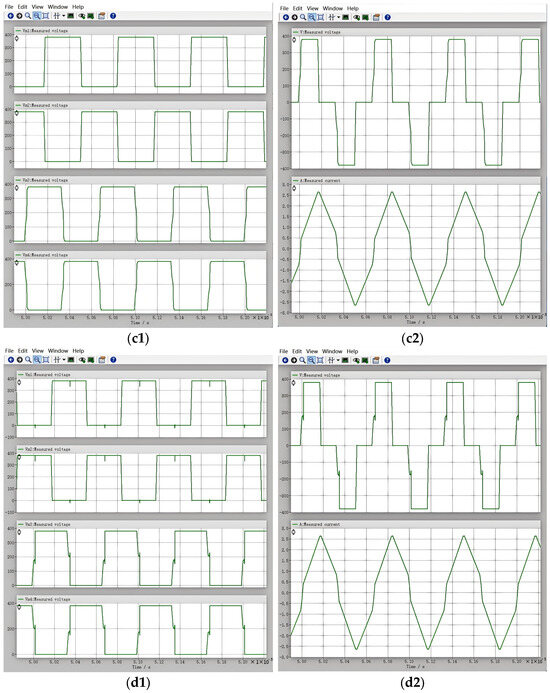Click the previous view arrow in scope (d1)
This screenshot has width=550, height=693.
click(x=11, y=360)
